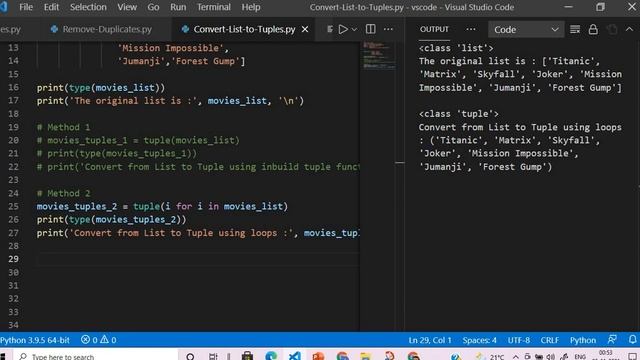640x360 pixels.
Task: Click the feedback icon in status bar
Action: point(612,340)
